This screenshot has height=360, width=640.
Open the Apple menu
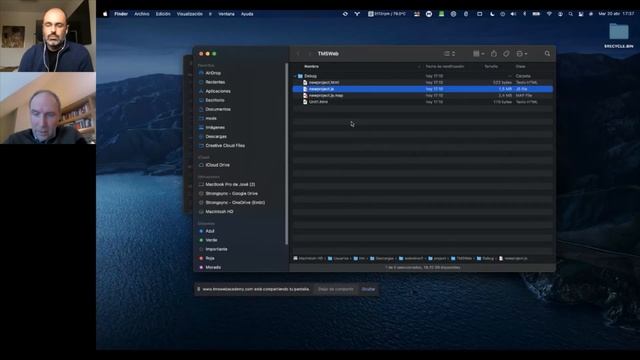coord(105,14)
